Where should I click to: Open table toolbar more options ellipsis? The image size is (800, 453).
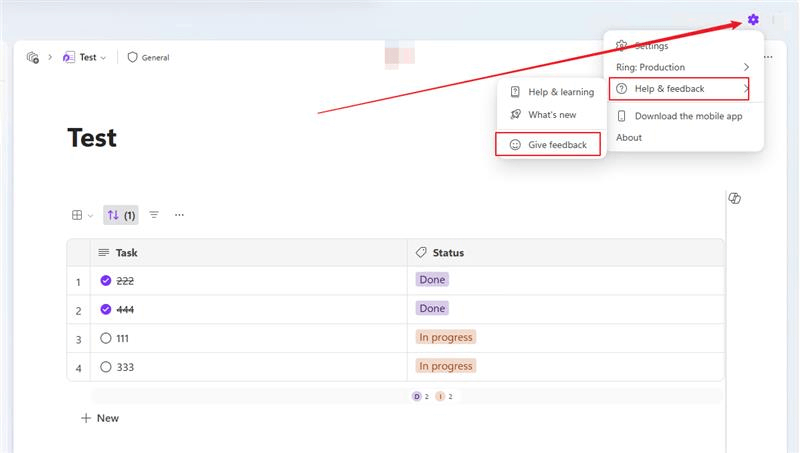click(x=179, y=215)
